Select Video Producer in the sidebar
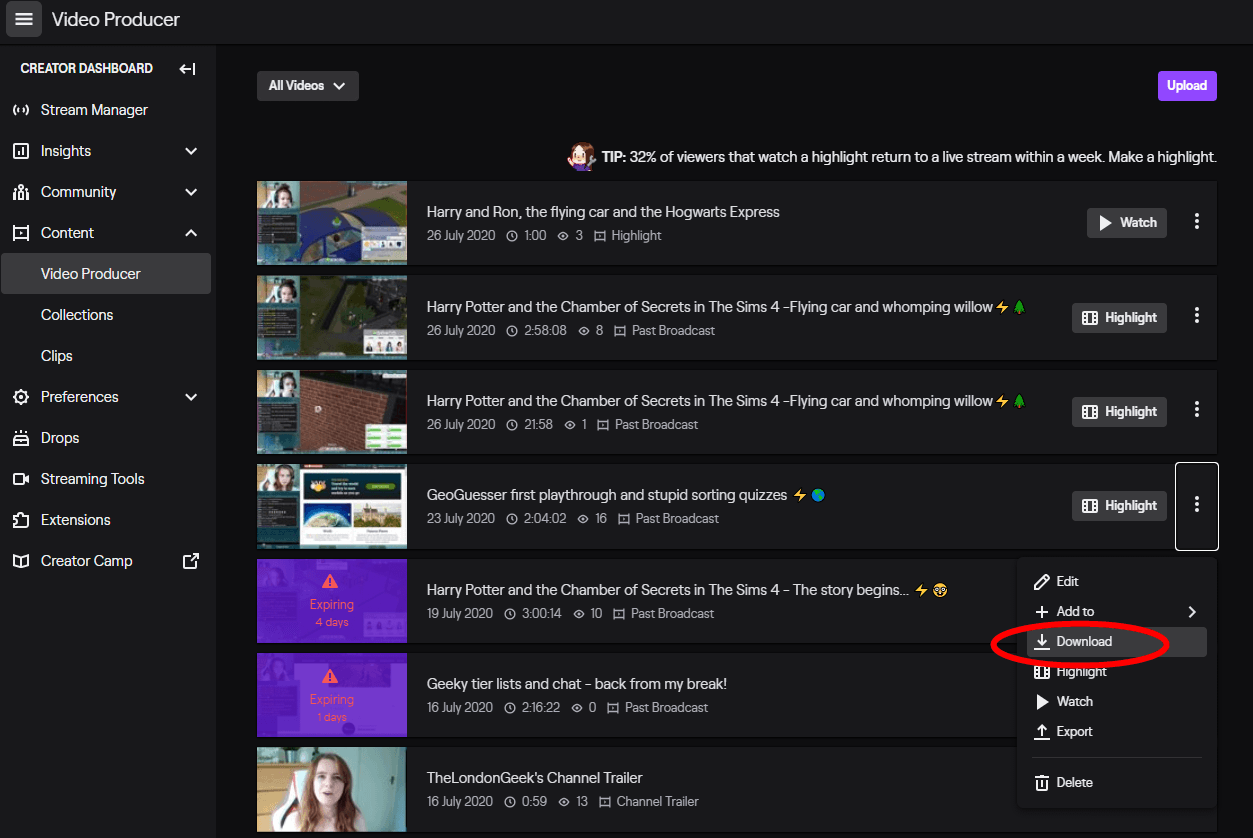 tap(106, 274)
